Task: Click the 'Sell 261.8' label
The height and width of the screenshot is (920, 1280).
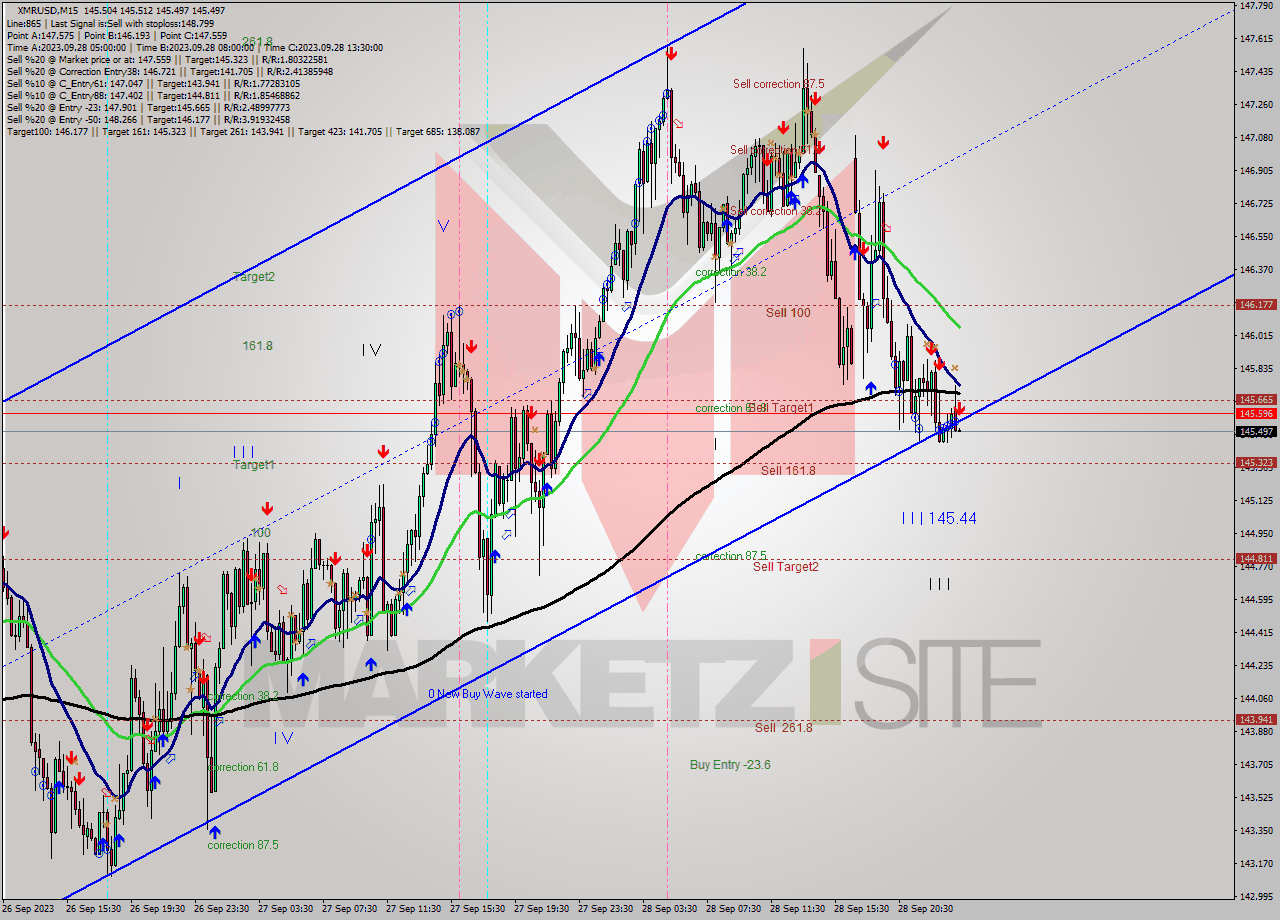Action: click(783, 728)
